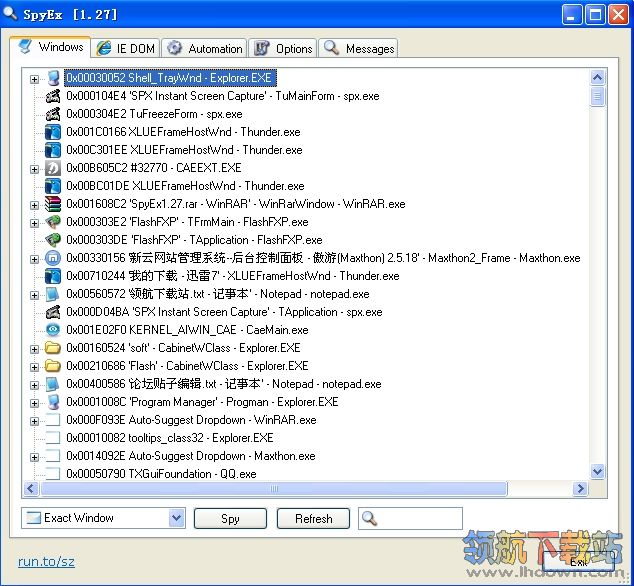Select row 0x000303DE 'FlashFXP' - TApplication
The width and height of the screenshot is (634, 586).
[x=194, y=240]
